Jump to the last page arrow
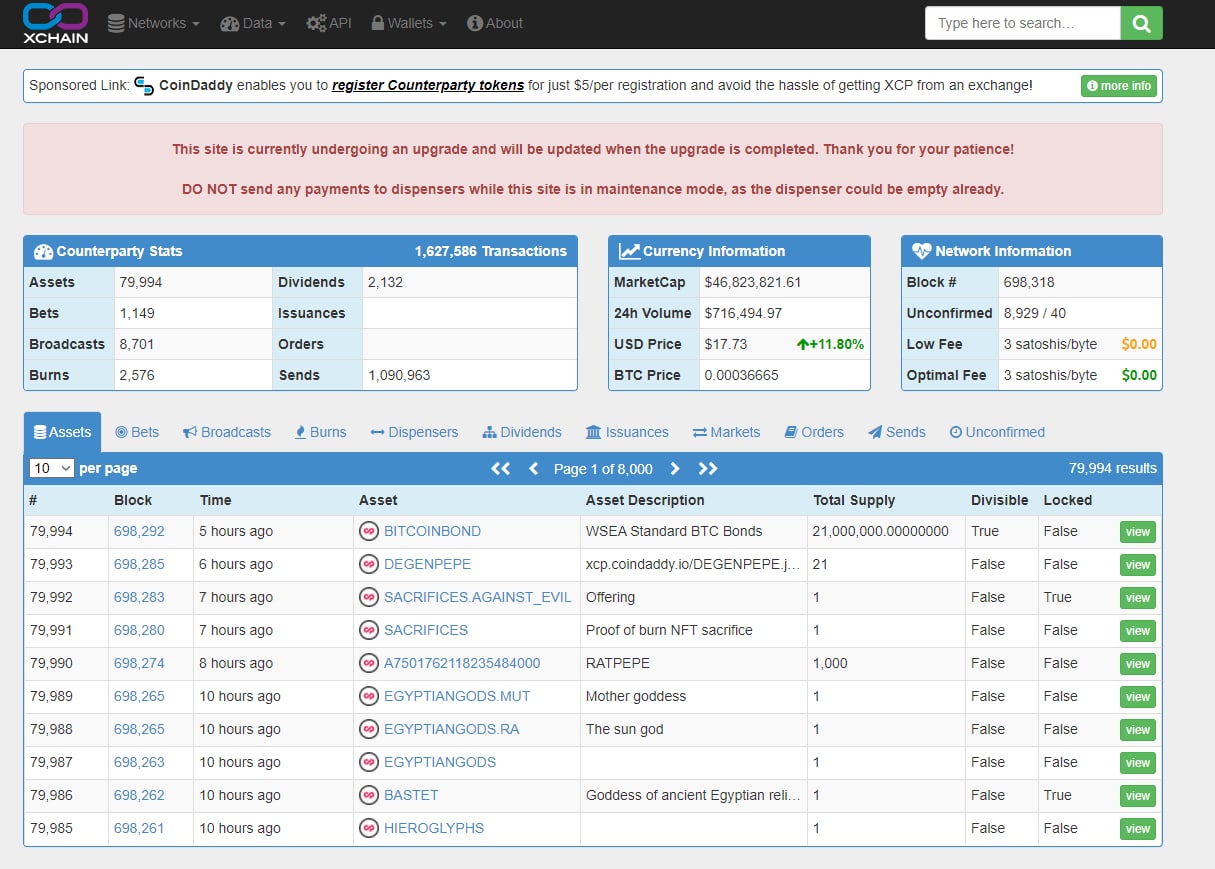This screenshot has height=869, width=1215. pos(708,468)
